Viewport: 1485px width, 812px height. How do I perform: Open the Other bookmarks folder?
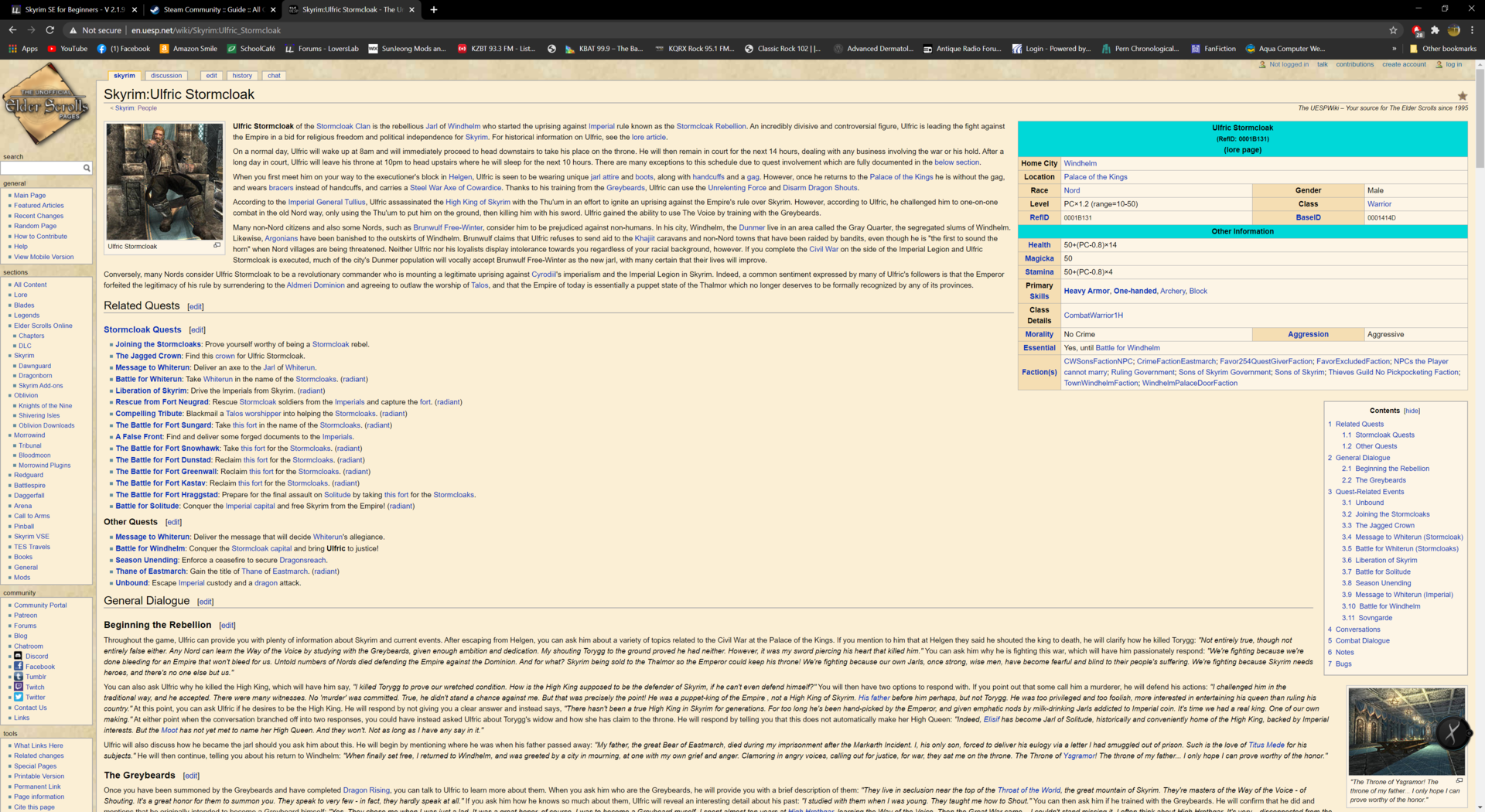tap(1443, 49)
